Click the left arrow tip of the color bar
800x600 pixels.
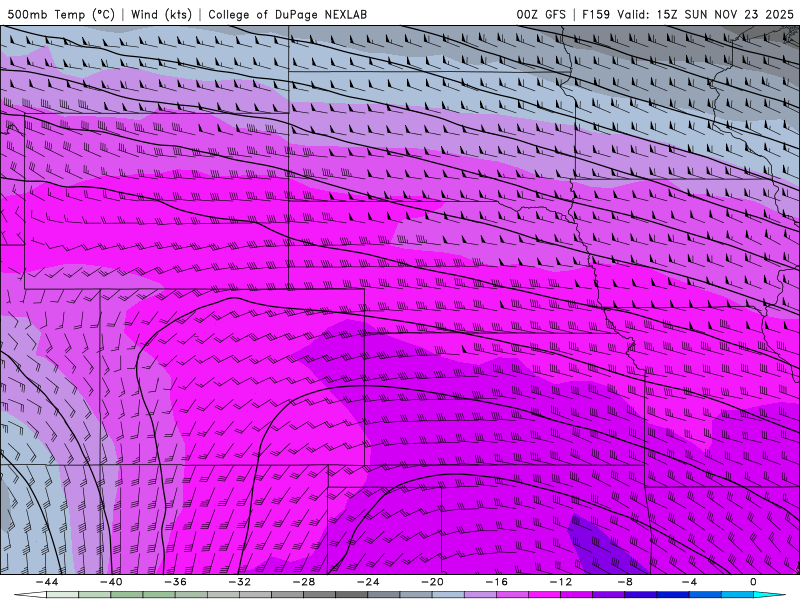[x=15, y=595]
